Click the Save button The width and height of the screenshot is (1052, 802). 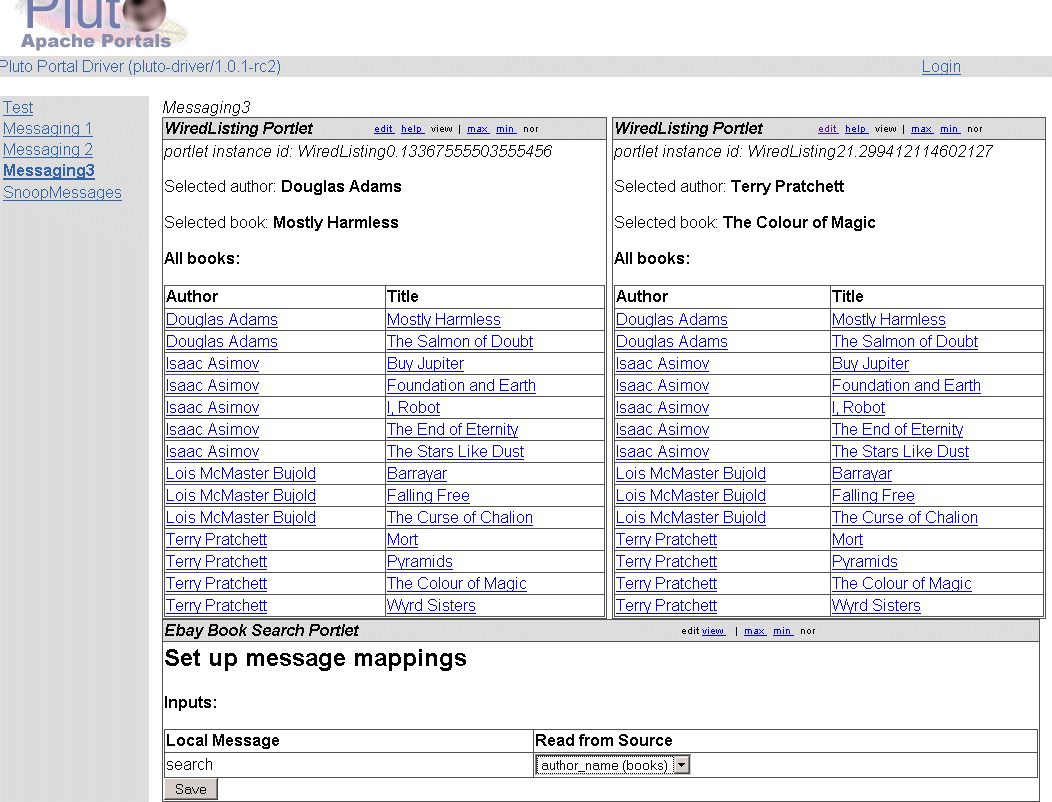(x=191, y=789)
